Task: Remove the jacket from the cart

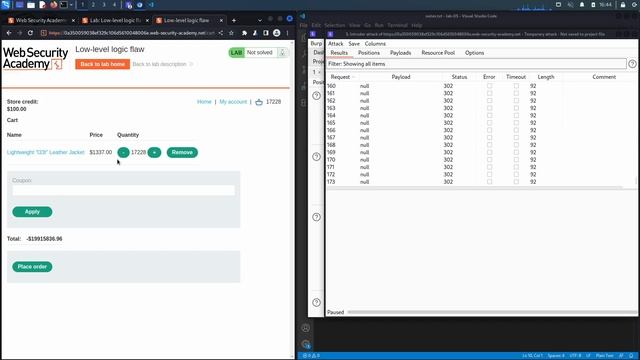Action: click(x=182, y=152)
